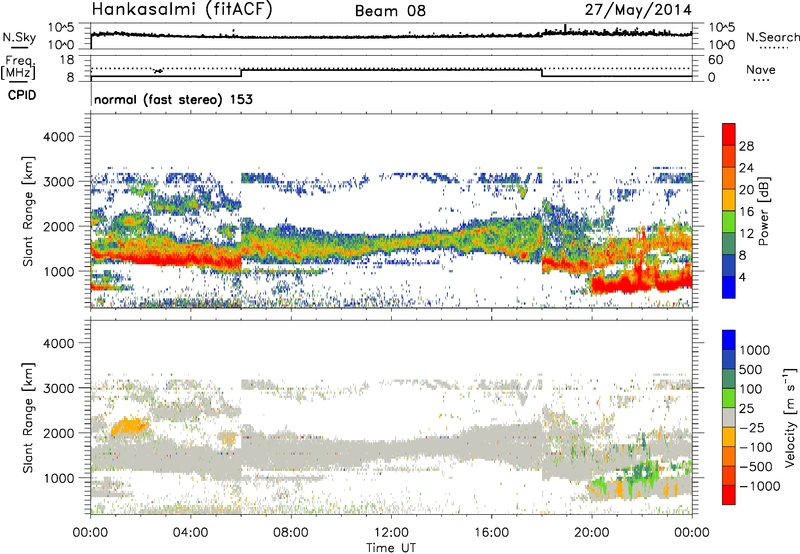The height and width of the screenshot is (554, 800).
Task: Click the N.Search legend label
Action: (x=773, y=37)
